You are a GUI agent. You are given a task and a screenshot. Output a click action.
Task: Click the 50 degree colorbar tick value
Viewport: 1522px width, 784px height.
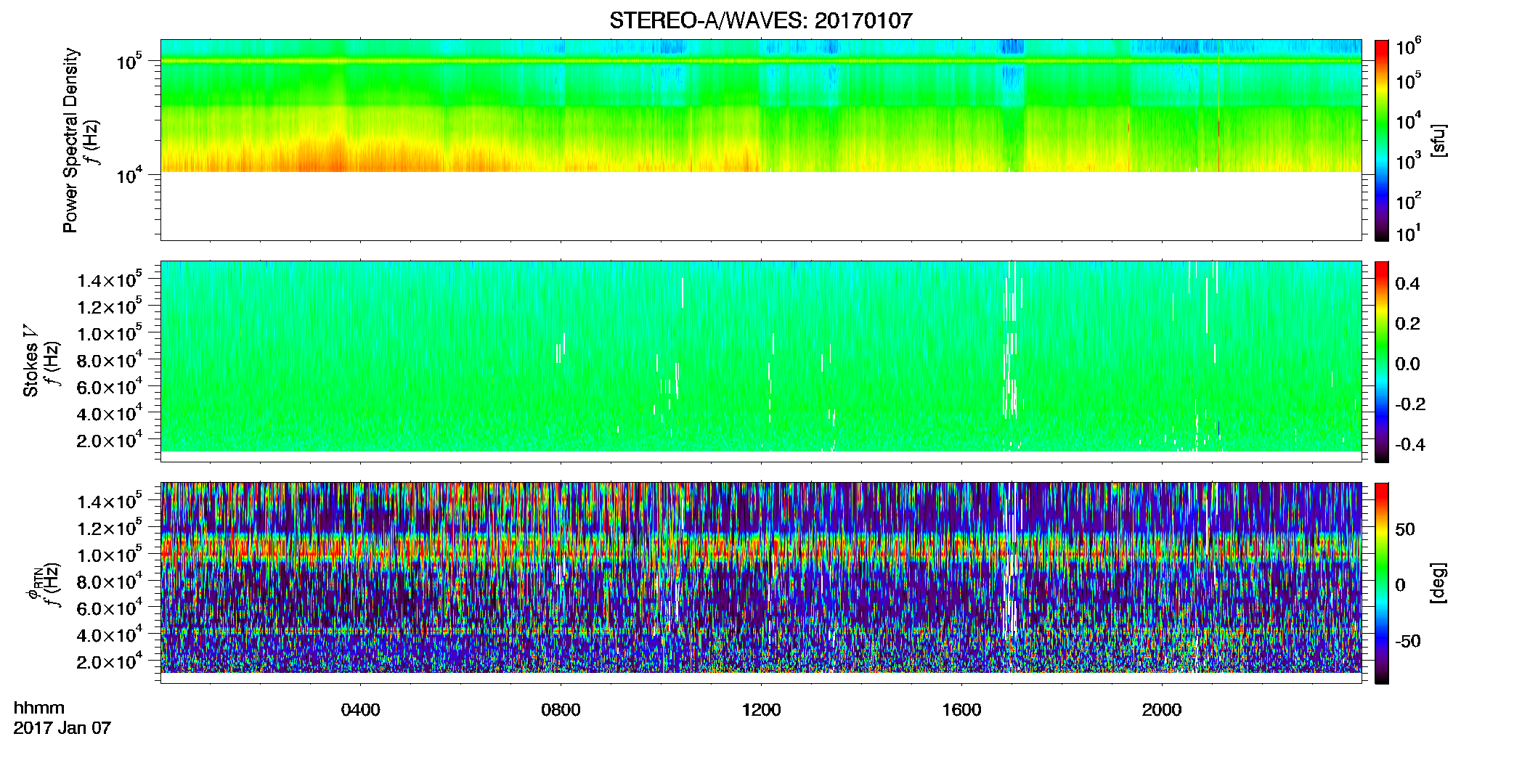coord(1405,529)
